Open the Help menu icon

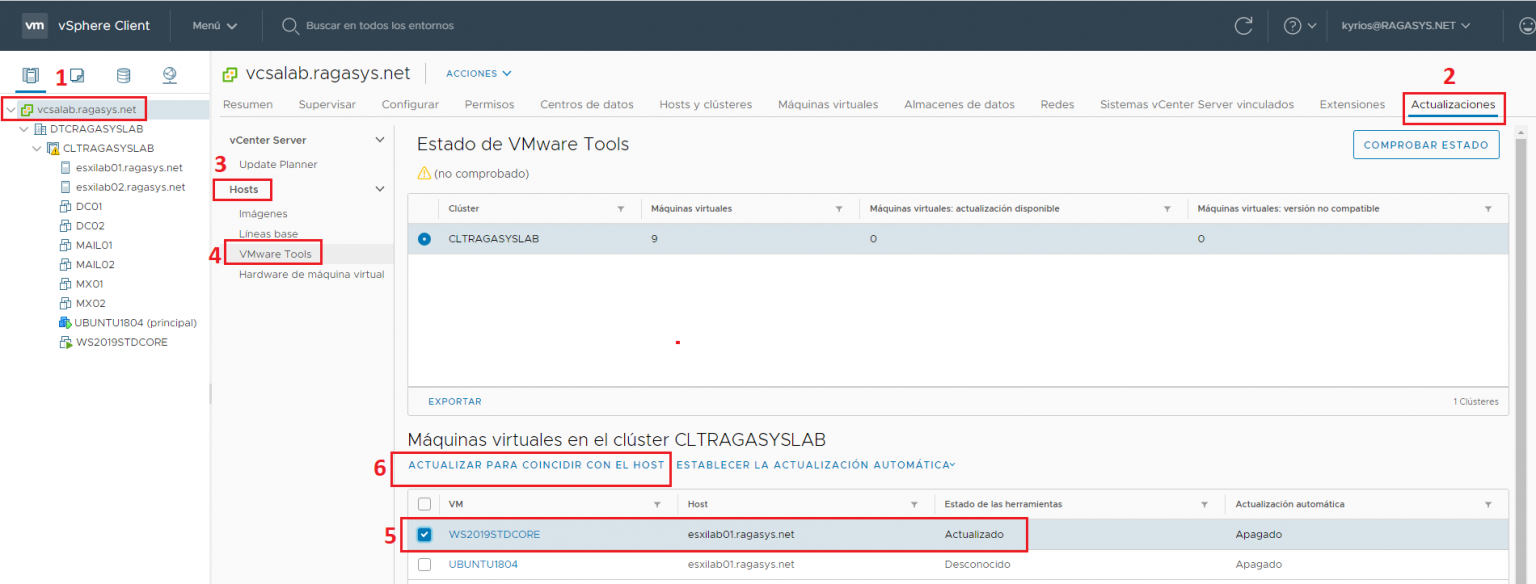[1292, 26]
